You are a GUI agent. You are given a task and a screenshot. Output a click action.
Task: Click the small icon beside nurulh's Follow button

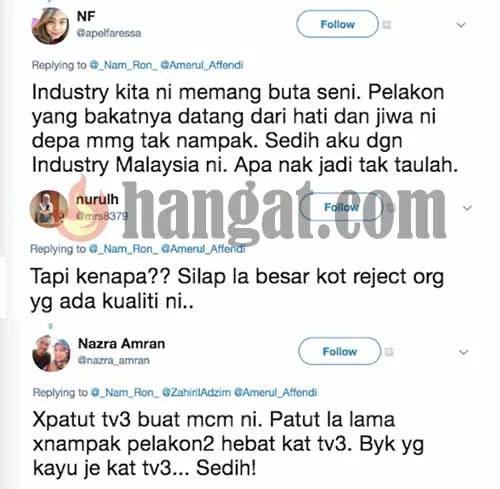(x=390, y=208)
